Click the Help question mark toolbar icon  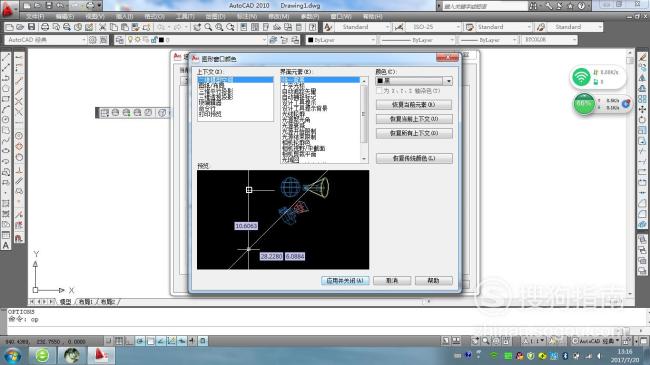pyautogui.click(x=313, y=27)
